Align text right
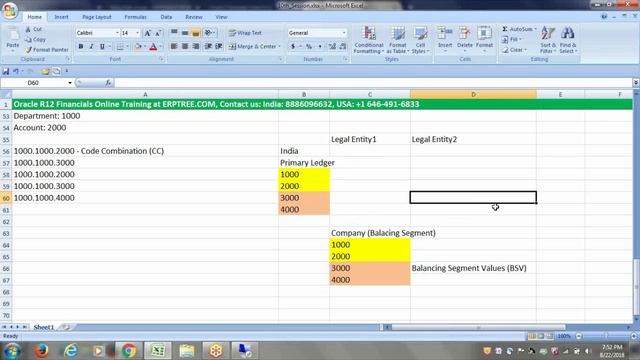Screen dimensions: 640x360 (x=196, y=47)
